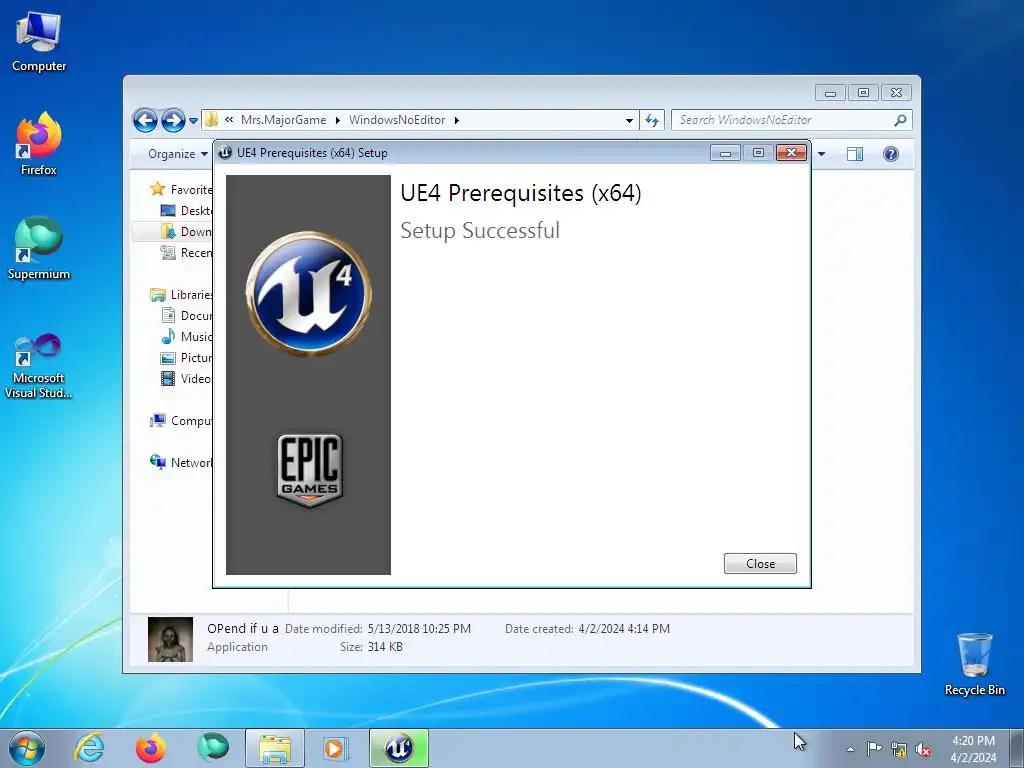Viewport: 1024px width, 768px height.
Task: Open view options dropdown arrow in Explorer
Action: tap(822, 154)
